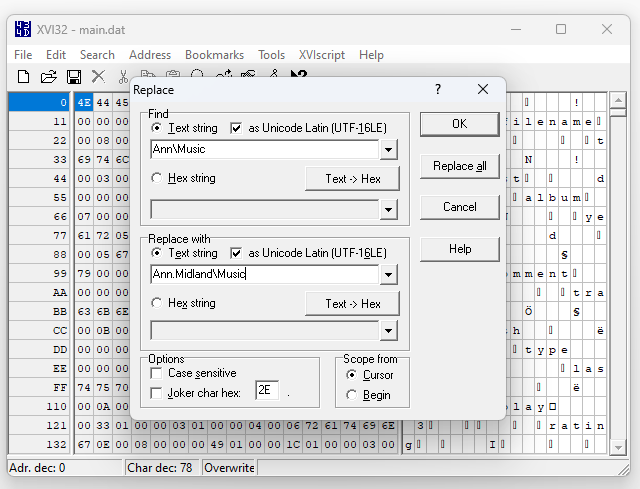Click the context help arrow icon in the toolbar
Image resolution: width=640 pixels, height=489 pixels.
pos(299,74)
